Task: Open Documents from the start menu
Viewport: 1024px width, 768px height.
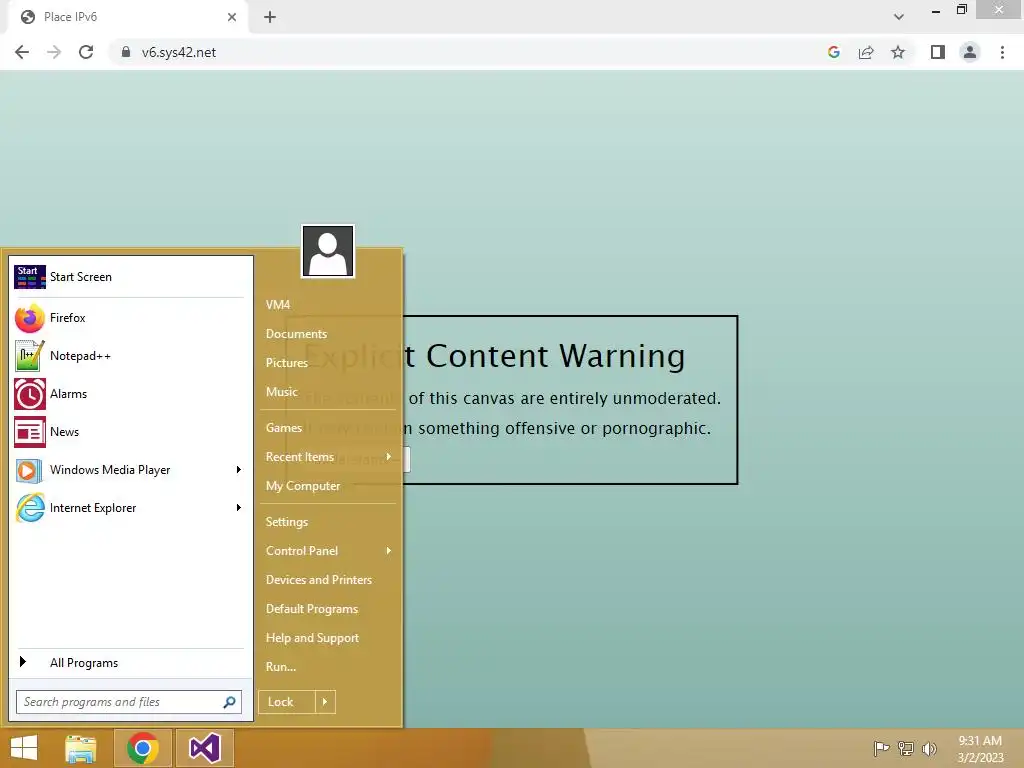Action: click(296, 334)
